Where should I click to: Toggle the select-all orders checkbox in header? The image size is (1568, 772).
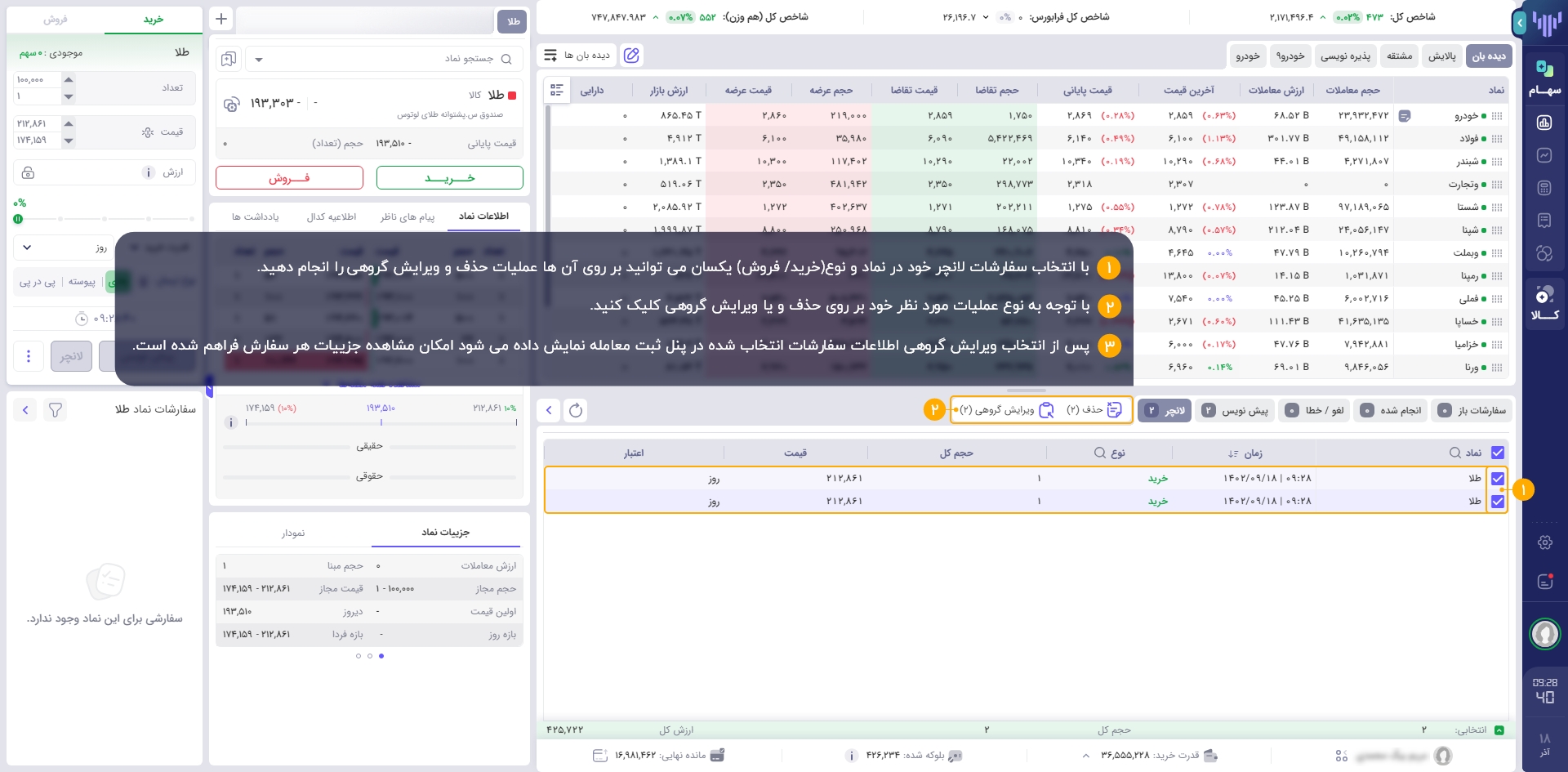1497,453
